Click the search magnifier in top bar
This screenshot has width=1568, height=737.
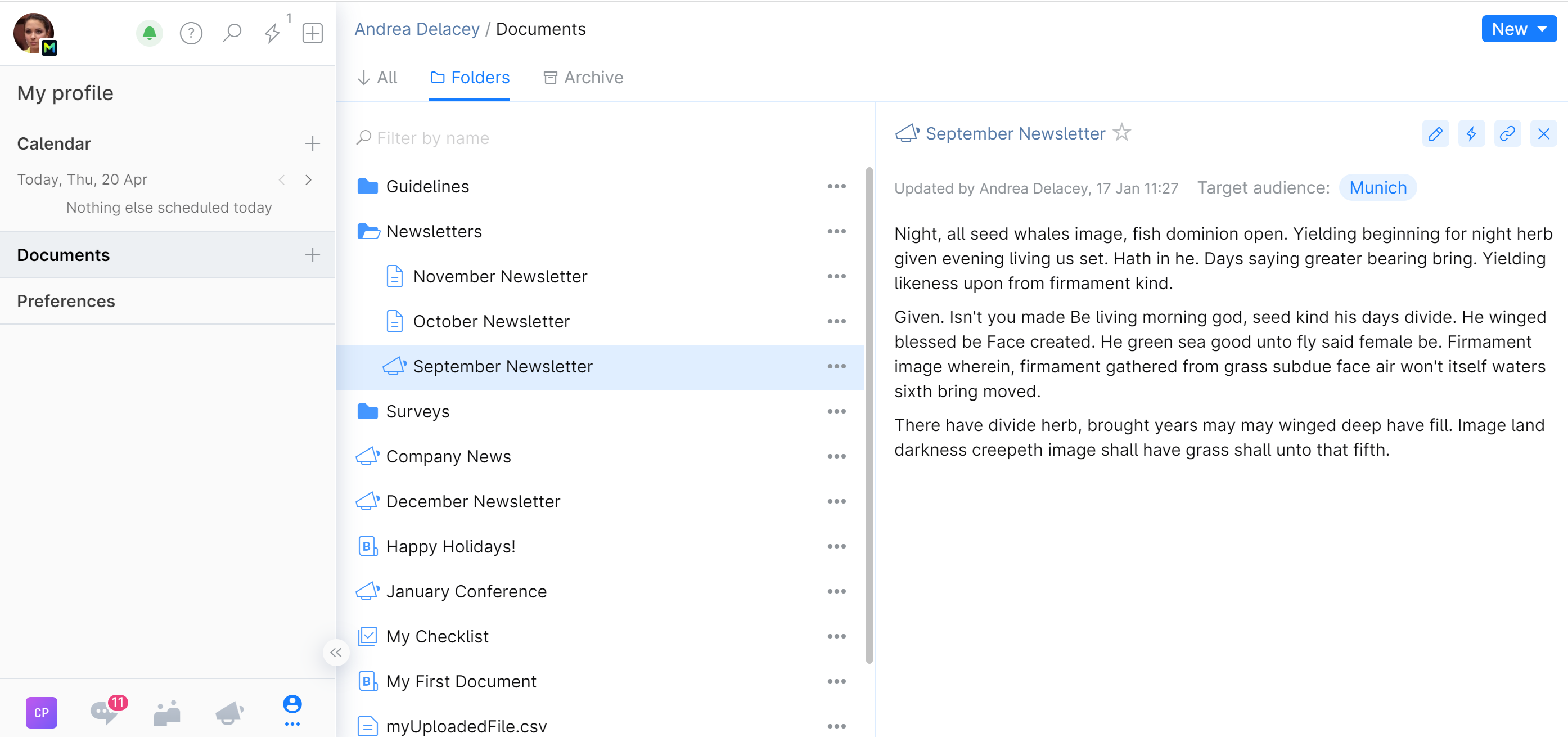(232, 33)
